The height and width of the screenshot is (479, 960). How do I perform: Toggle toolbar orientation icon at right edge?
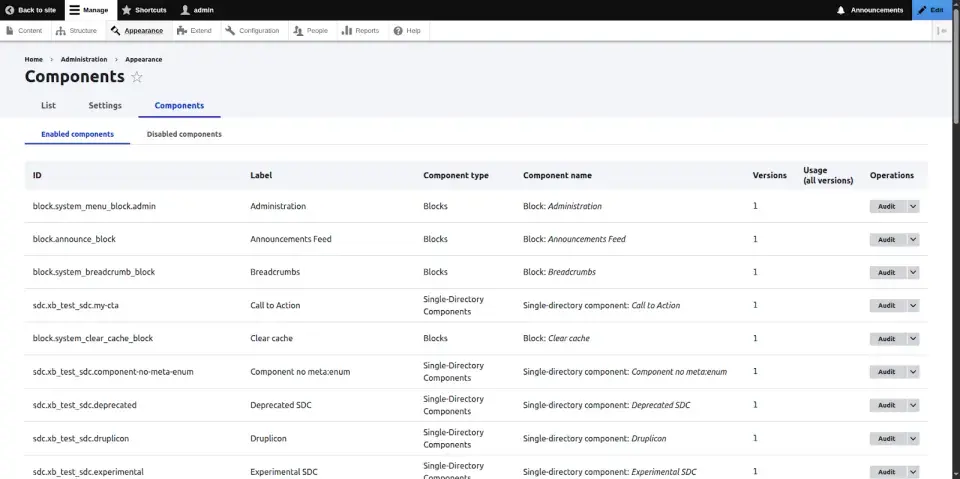click(942, 31)
